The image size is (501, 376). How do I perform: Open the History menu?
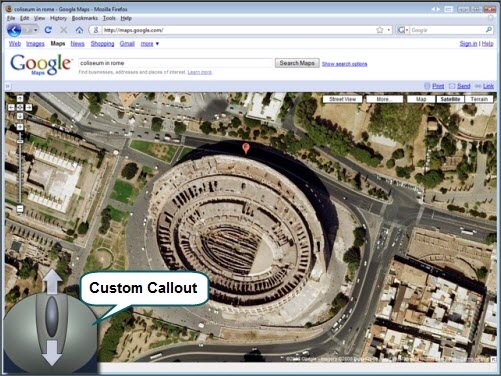(x=58, y=18)
